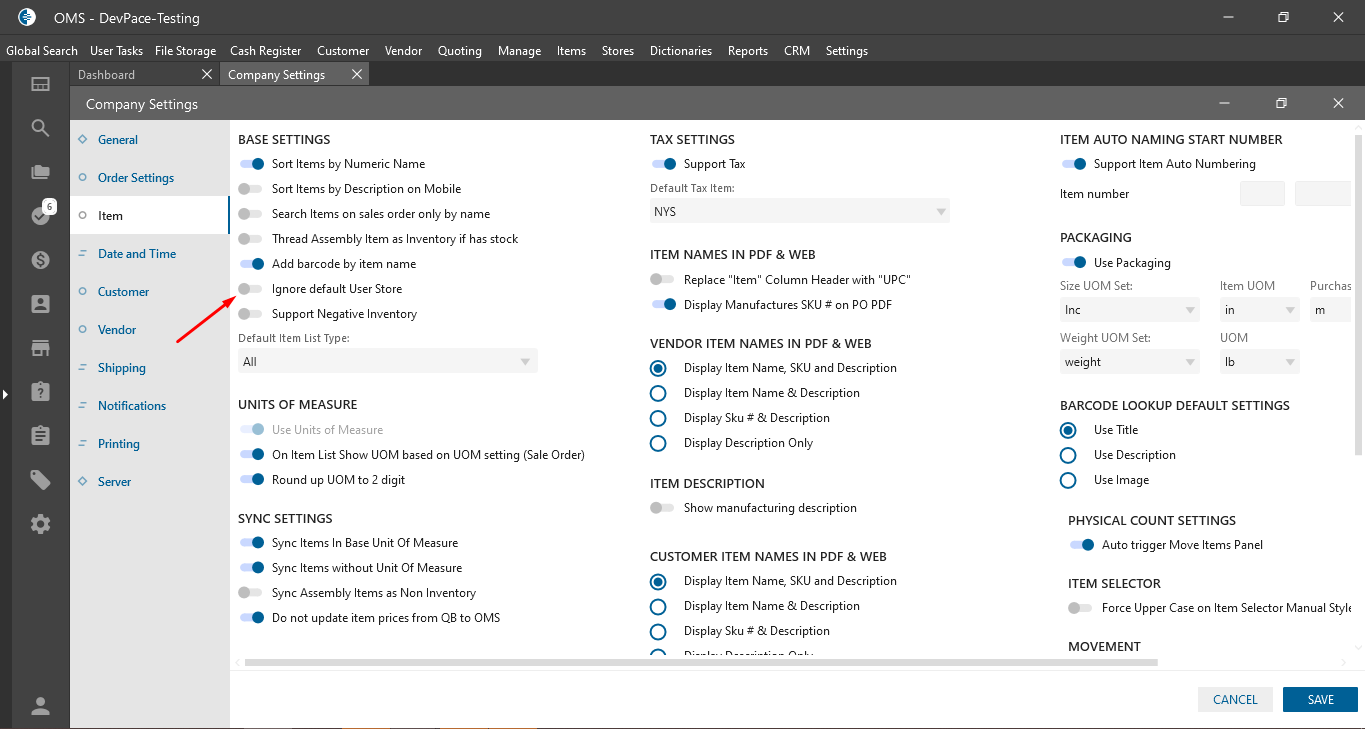Enable Ignore default User Store toggle
The image size is (1365, 729).
click(251, 289)
